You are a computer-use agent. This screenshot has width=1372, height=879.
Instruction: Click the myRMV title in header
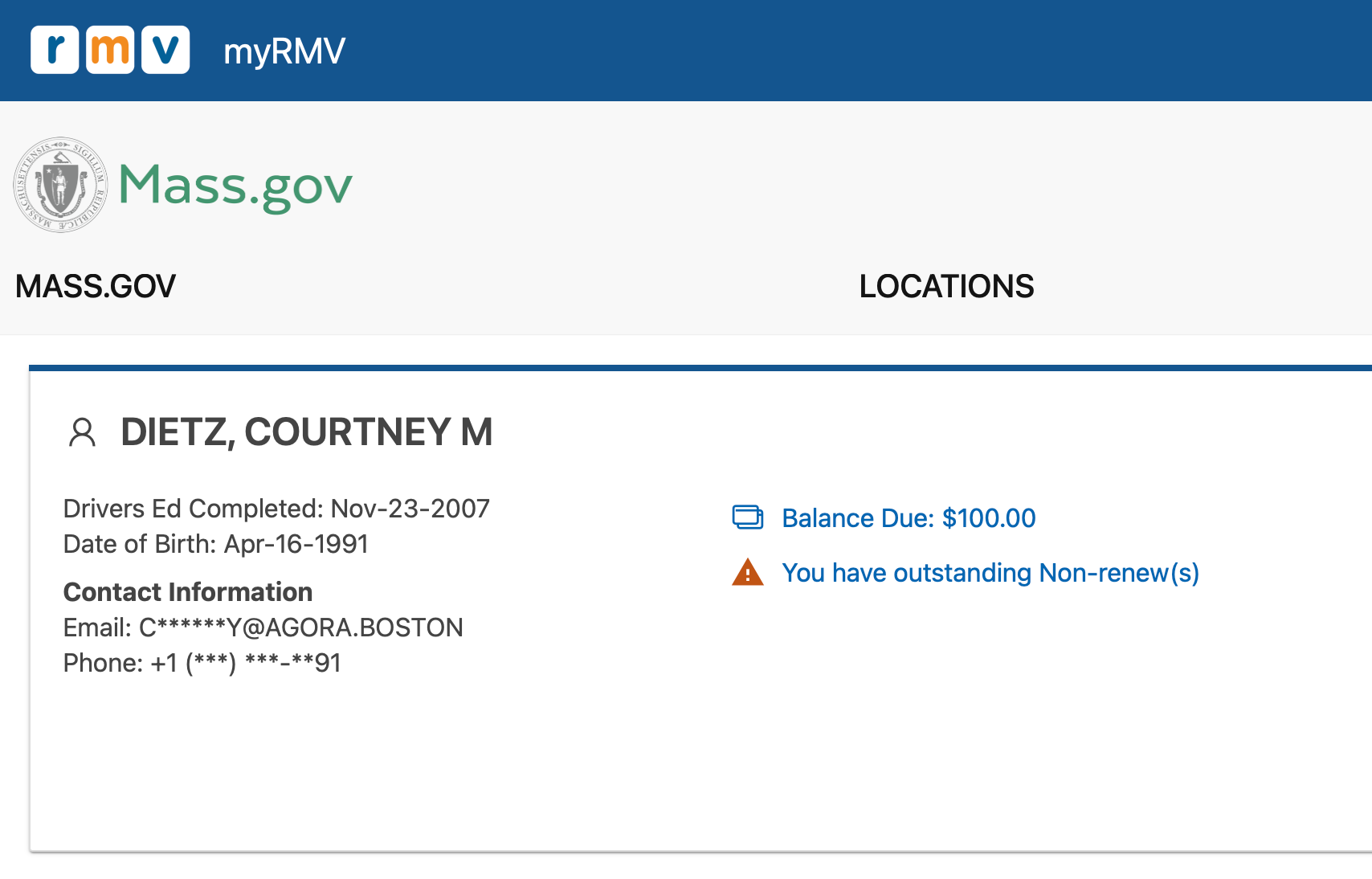point(284,51)
